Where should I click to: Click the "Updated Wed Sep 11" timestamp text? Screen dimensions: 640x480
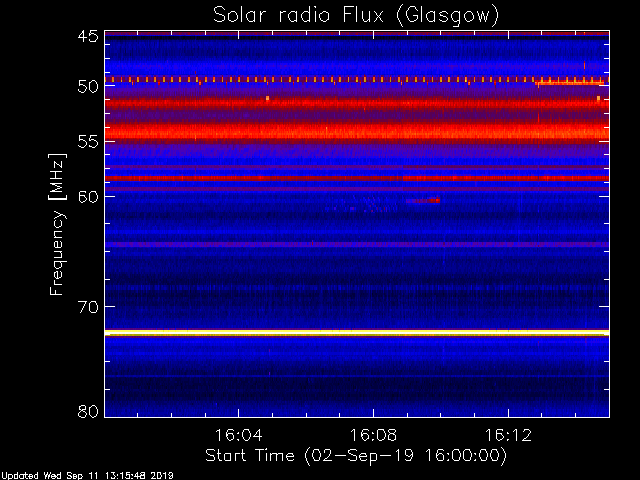[x=87, y=476]
